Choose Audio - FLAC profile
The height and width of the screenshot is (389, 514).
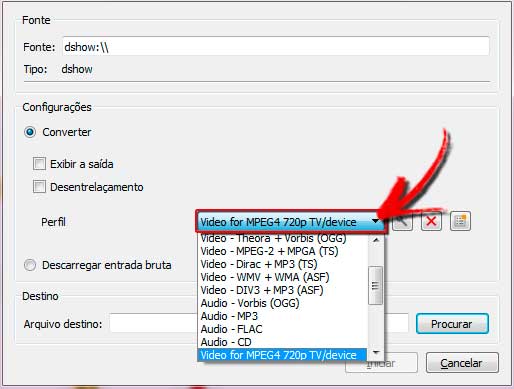(x=283, y=329)
